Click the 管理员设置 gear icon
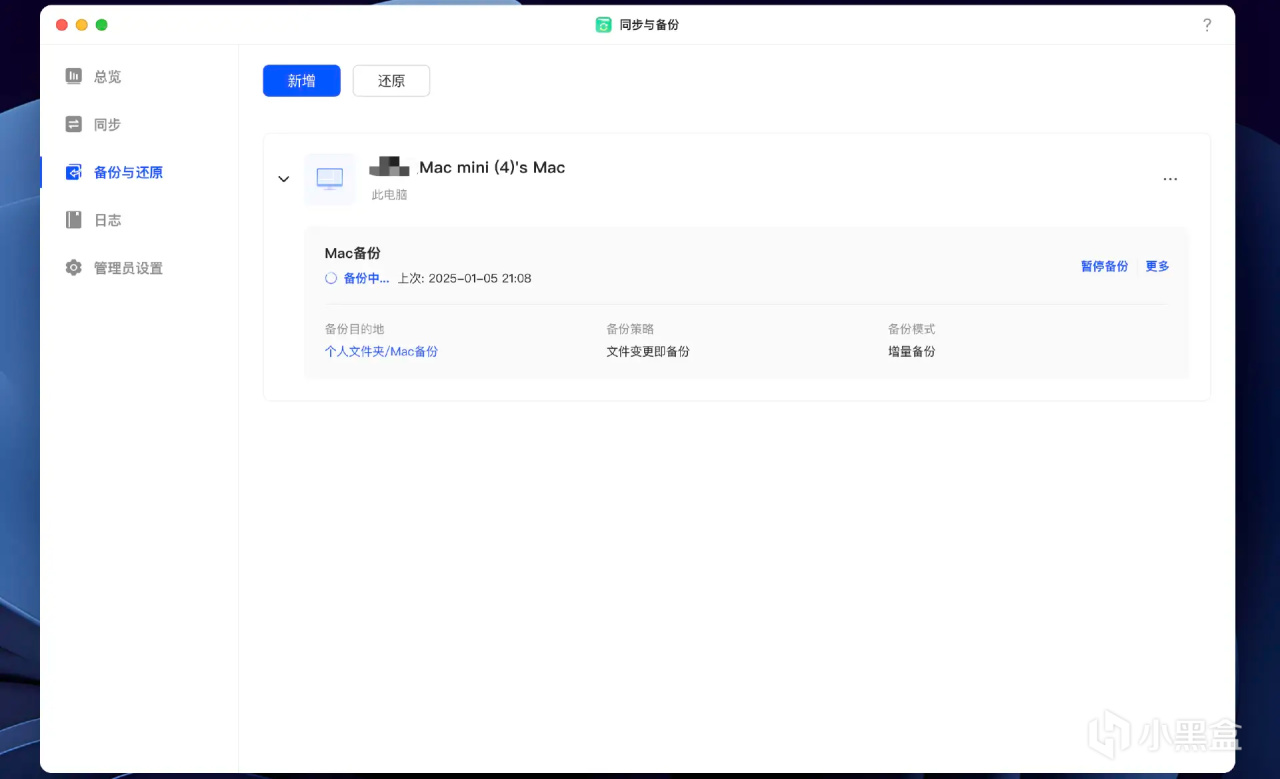Viewport: 1280px width, 779px height. 74,268
